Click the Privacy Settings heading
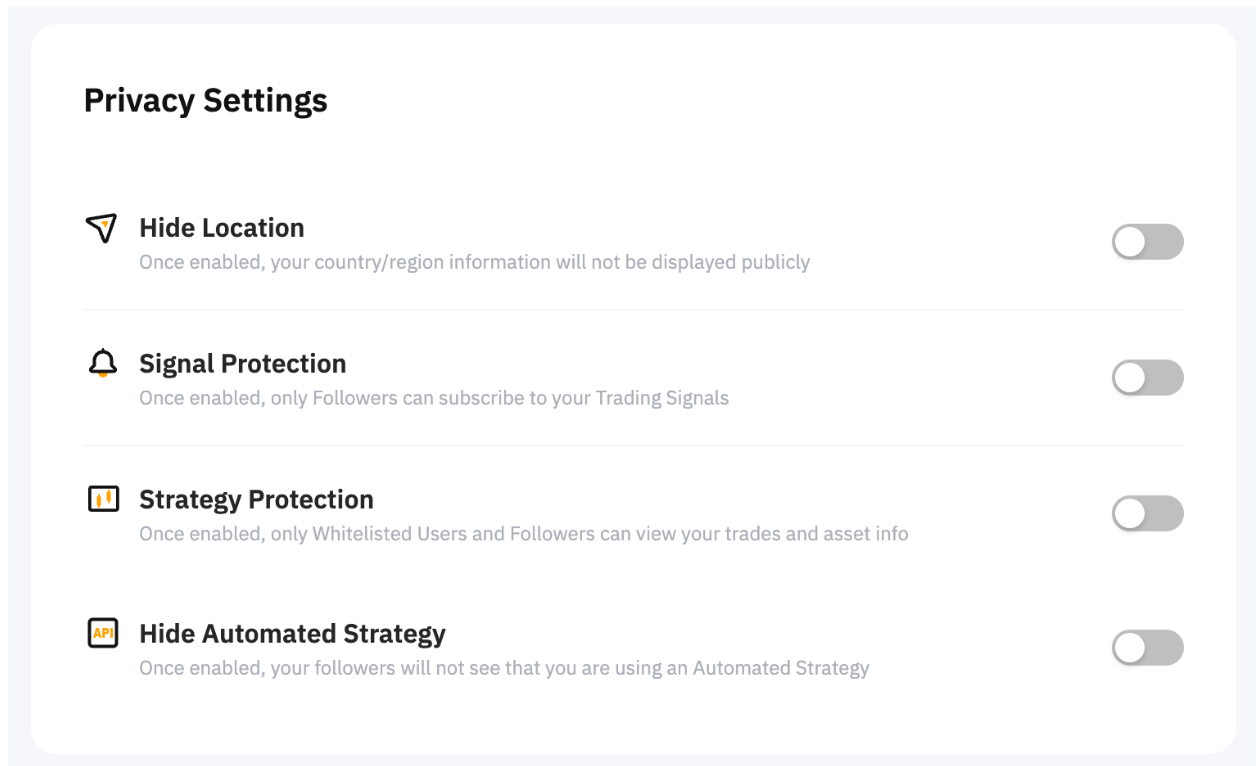Screen dimensions: 1260x766 coord(205,101)
